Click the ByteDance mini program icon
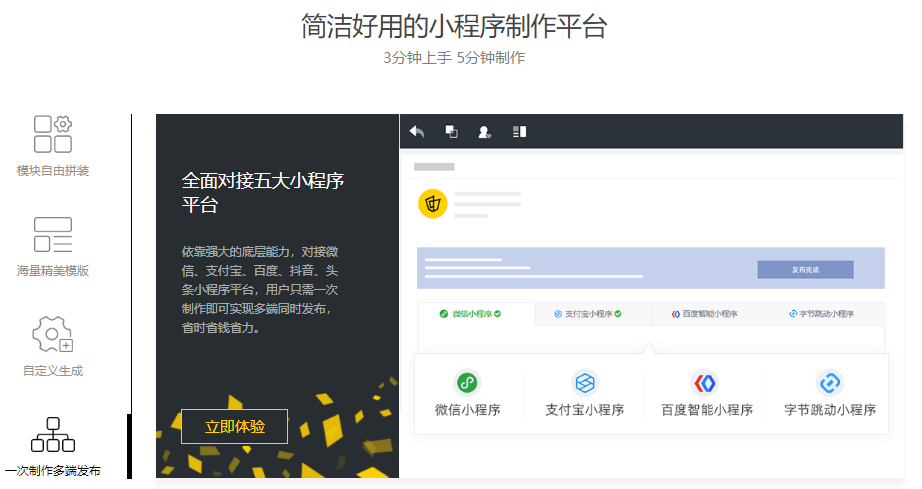The height and width of the screenshot is (489, 922). (830, 383)
